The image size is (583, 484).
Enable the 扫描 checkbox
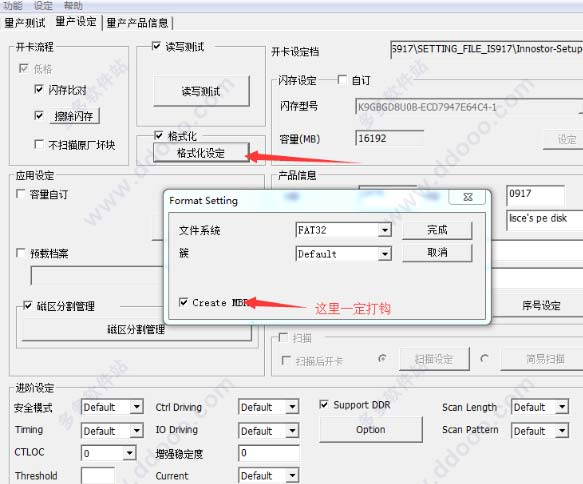[x=283, y=338]
